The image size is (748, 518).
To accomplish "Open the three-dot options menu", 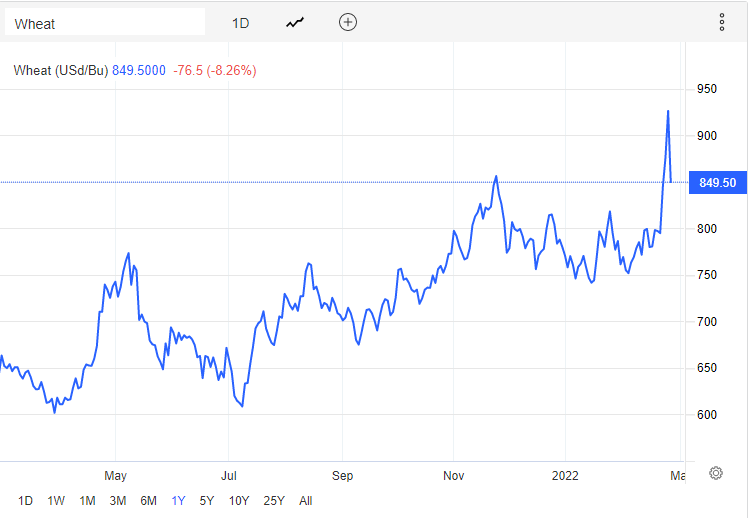I will pyautogui.click(x=721, y=22).
